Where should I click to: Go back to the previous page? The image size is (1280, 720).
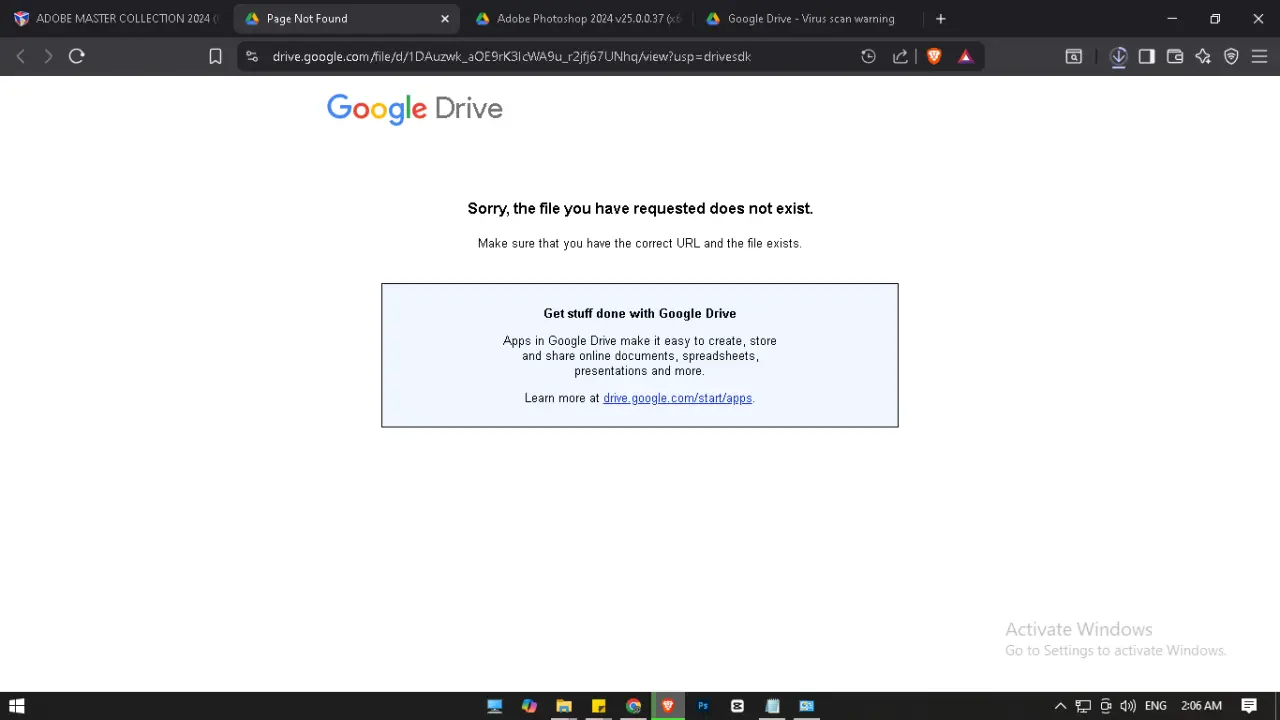point(20,57)
